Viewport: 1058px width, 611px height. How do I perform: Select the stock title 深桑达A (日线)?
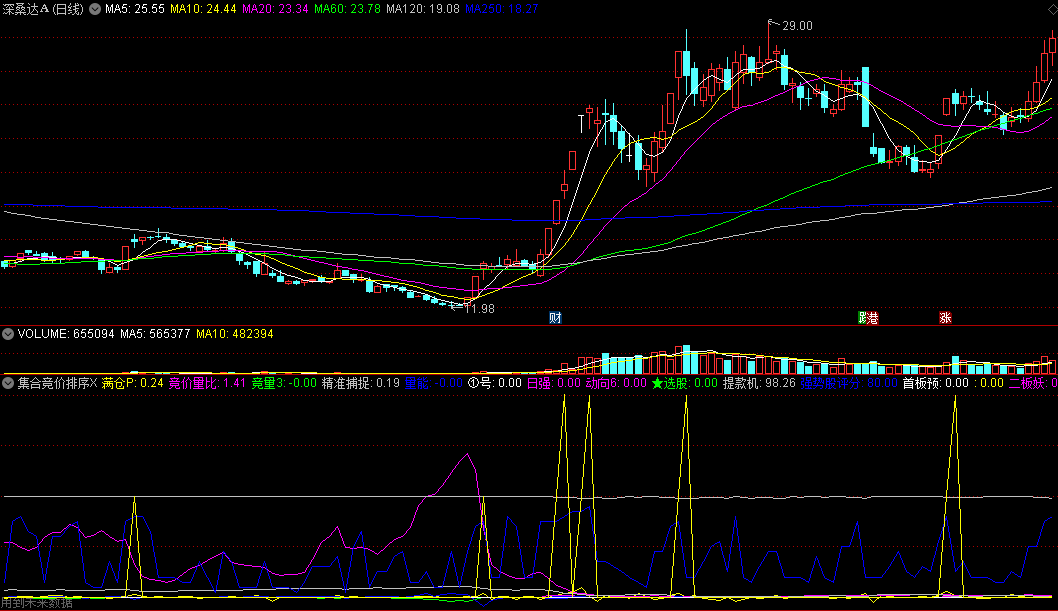point(43,9)
